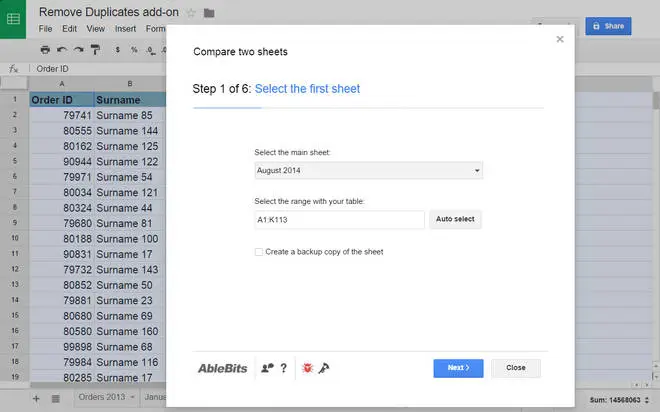Viewport: 660px width, 412px height.
Task: Click the redo arrow icon
Action: (78, 49)
